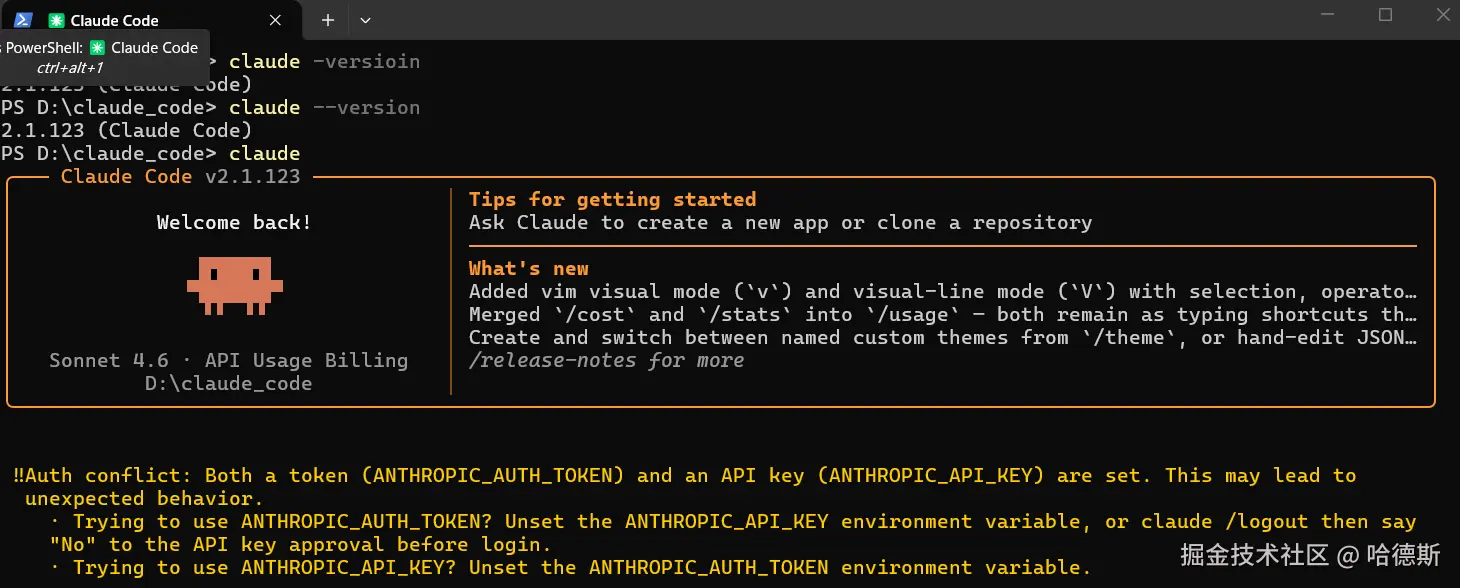
Task: Click 'Create and switch between named custom themes' line
Action: [943, 337]
